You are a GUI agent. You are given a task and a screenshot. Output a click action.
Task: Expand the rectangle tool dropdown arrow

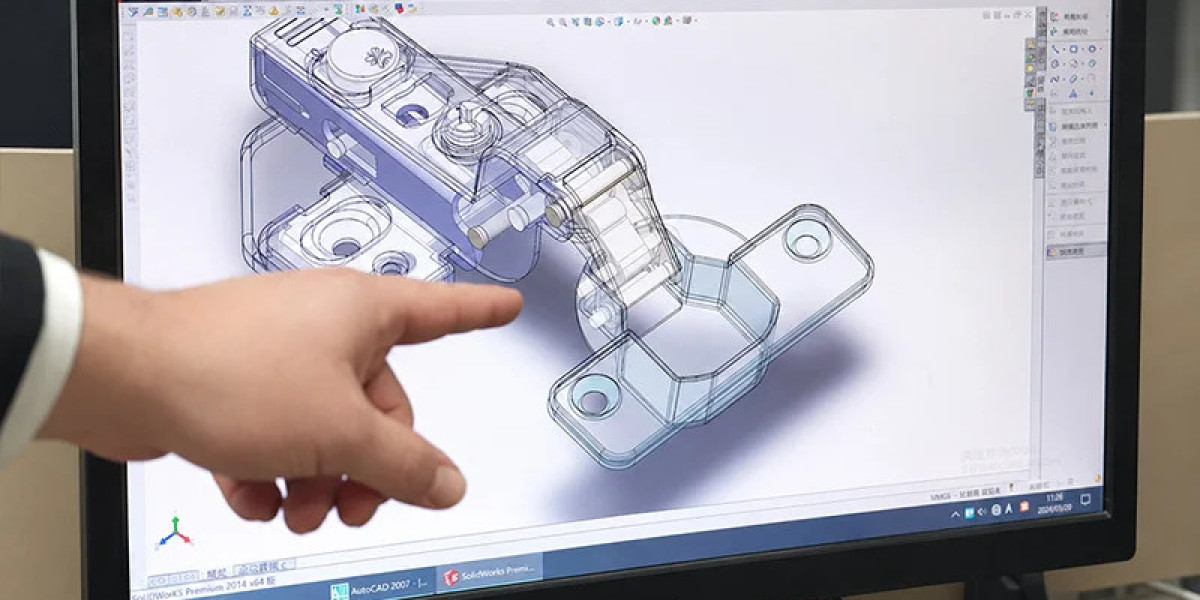(1083, 48)
